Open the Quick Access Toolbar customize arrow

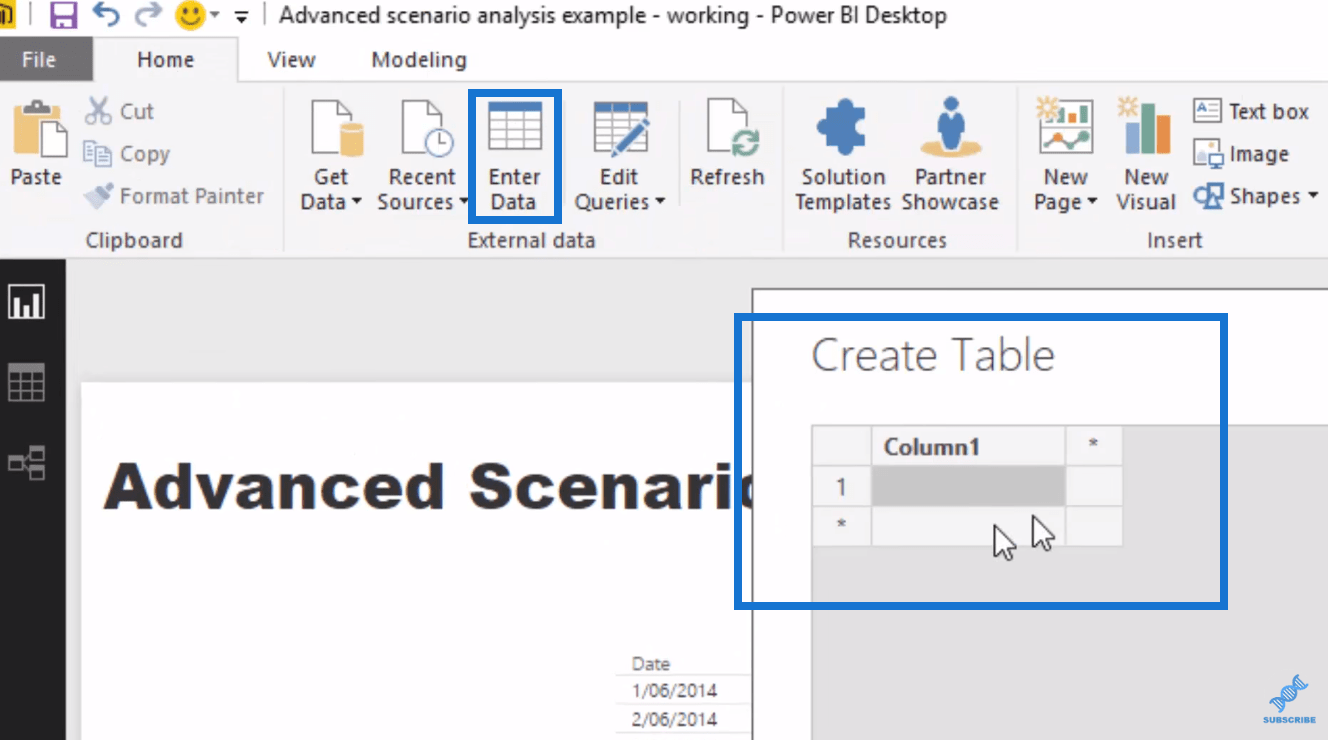241,17
